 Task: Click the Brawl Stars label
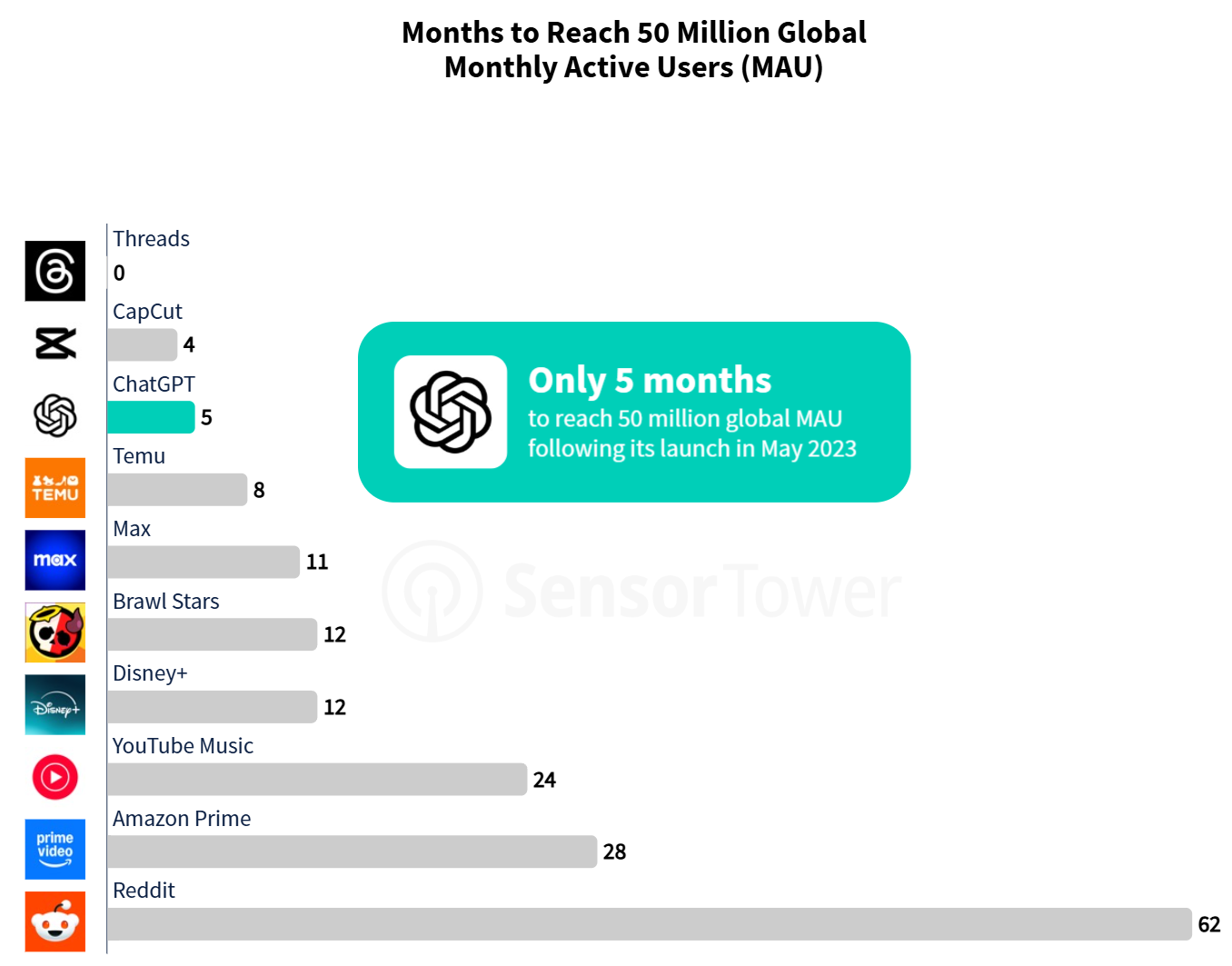tap(166, 602)
